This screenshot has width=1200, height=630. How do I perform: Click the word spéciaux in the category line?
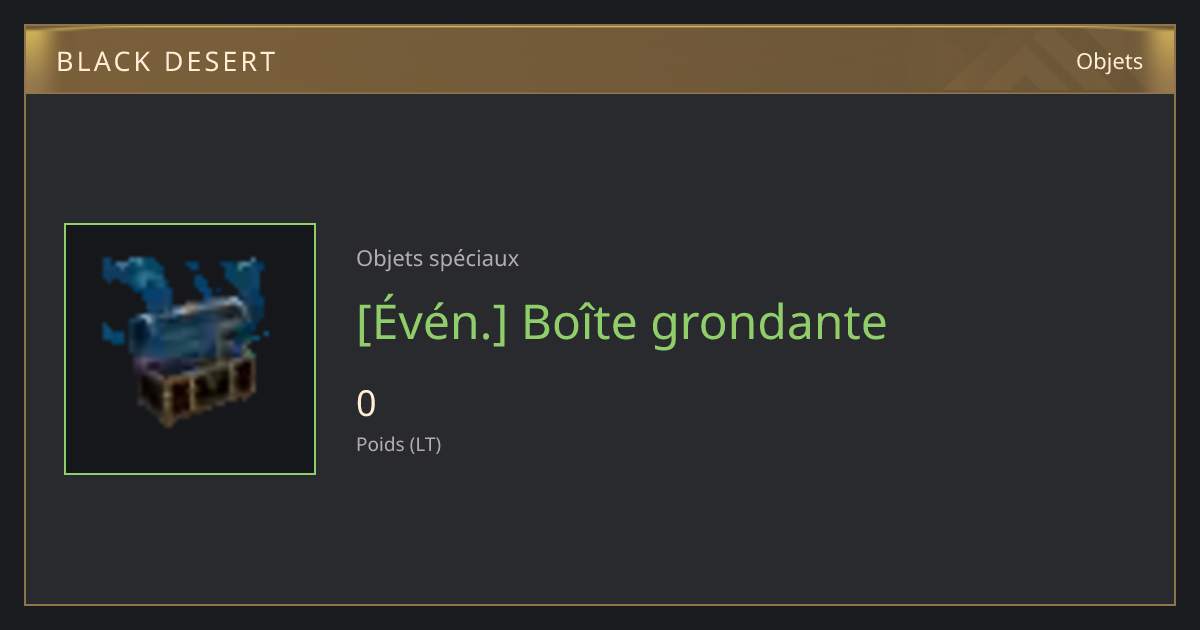tap(474, 259)
